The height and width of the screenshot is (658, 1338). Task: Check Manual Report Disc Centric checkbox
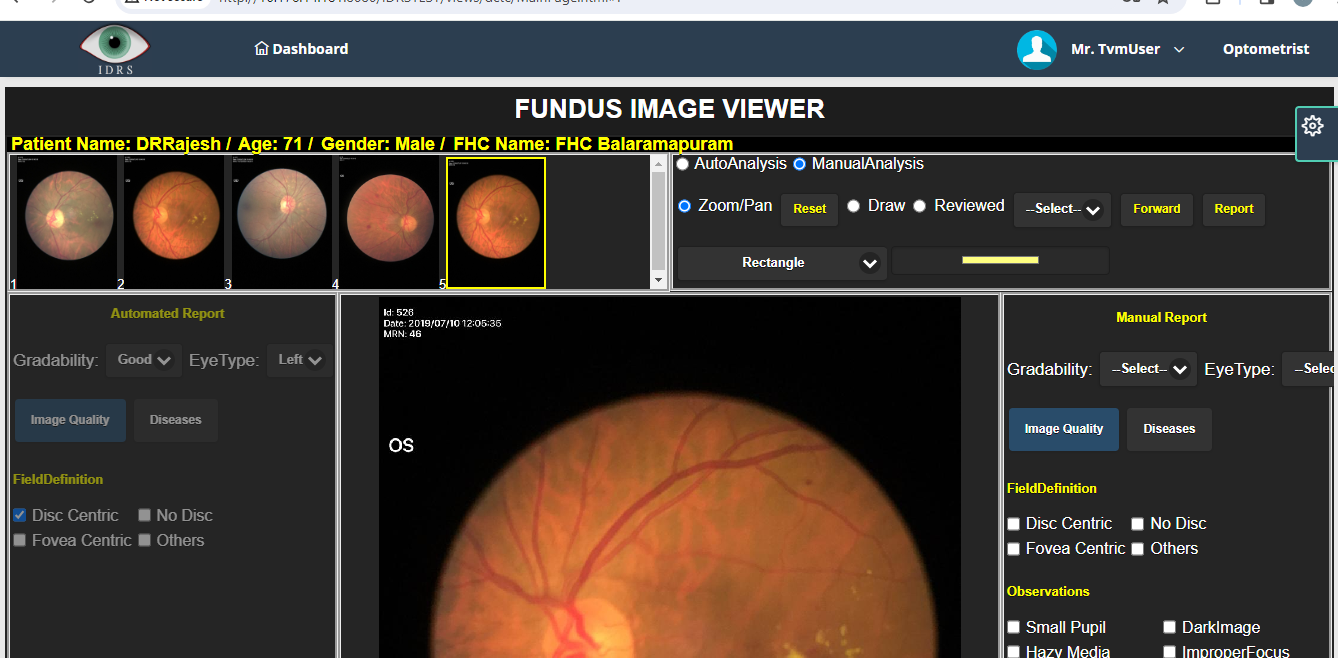point(1014,524)
